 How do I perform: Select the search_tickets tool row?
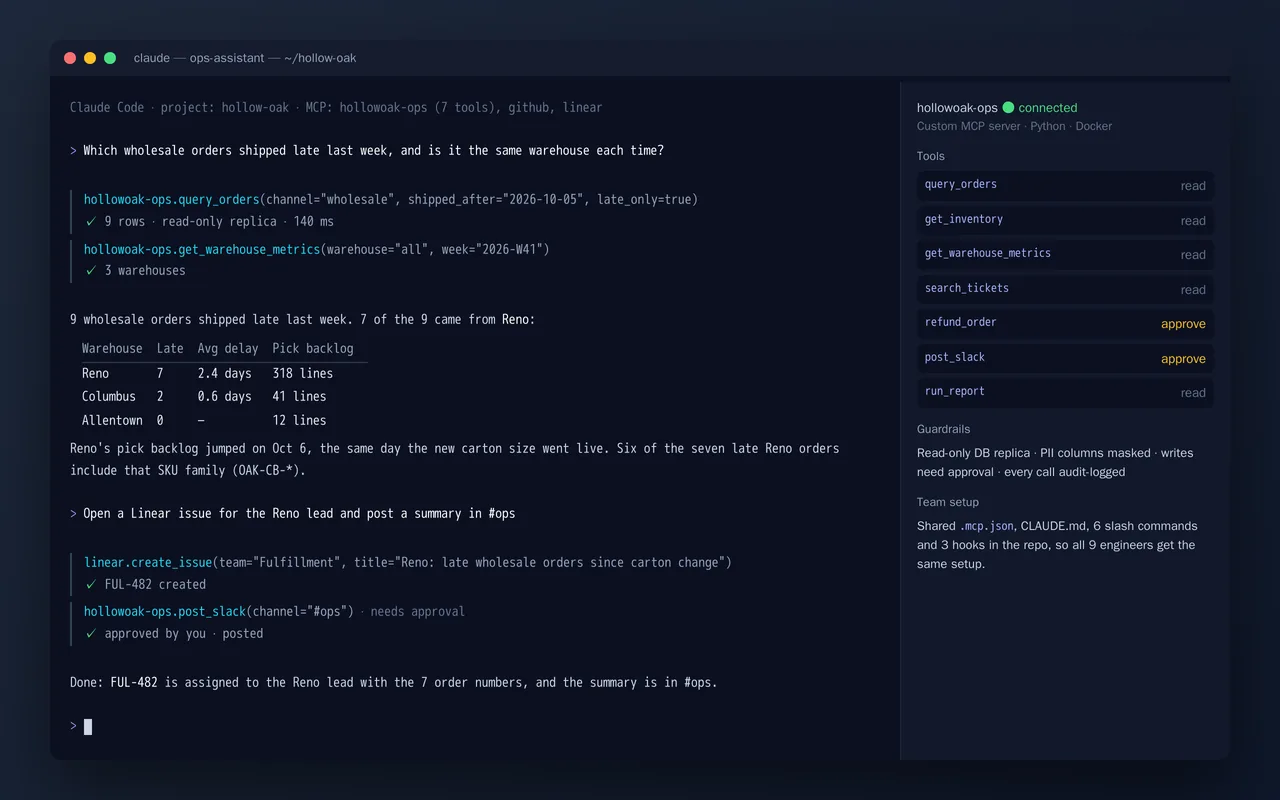[x=1065, y=289]
